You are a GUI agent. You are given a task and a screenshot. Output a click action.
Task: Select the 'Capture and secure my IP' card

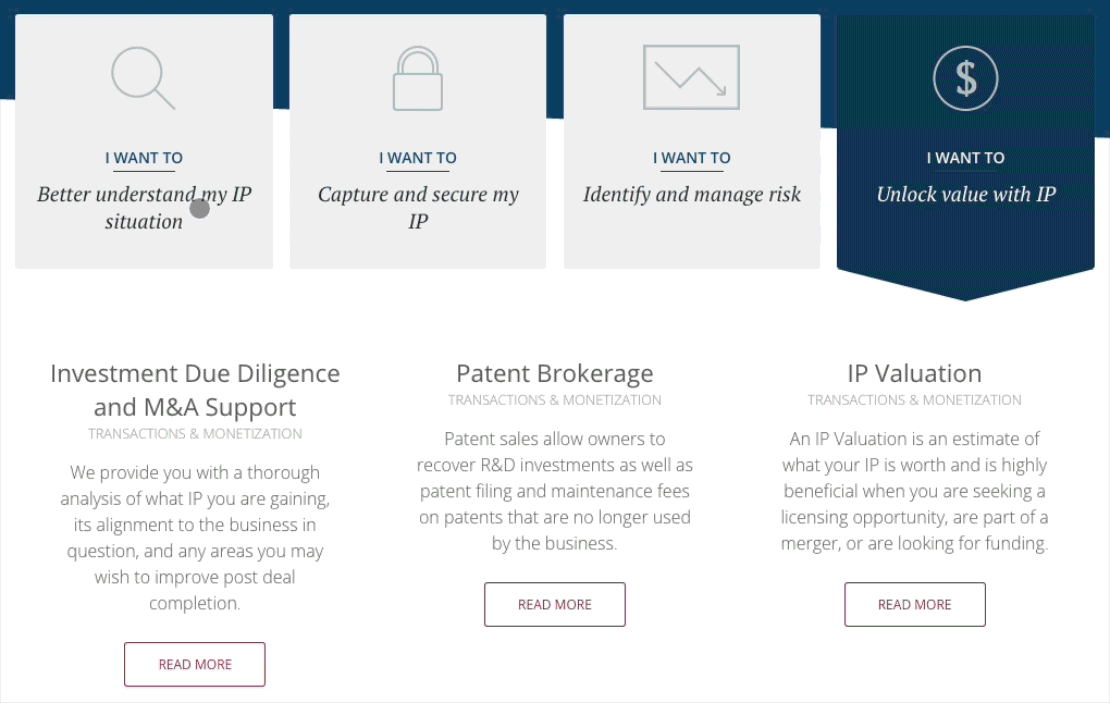(417, 140)
